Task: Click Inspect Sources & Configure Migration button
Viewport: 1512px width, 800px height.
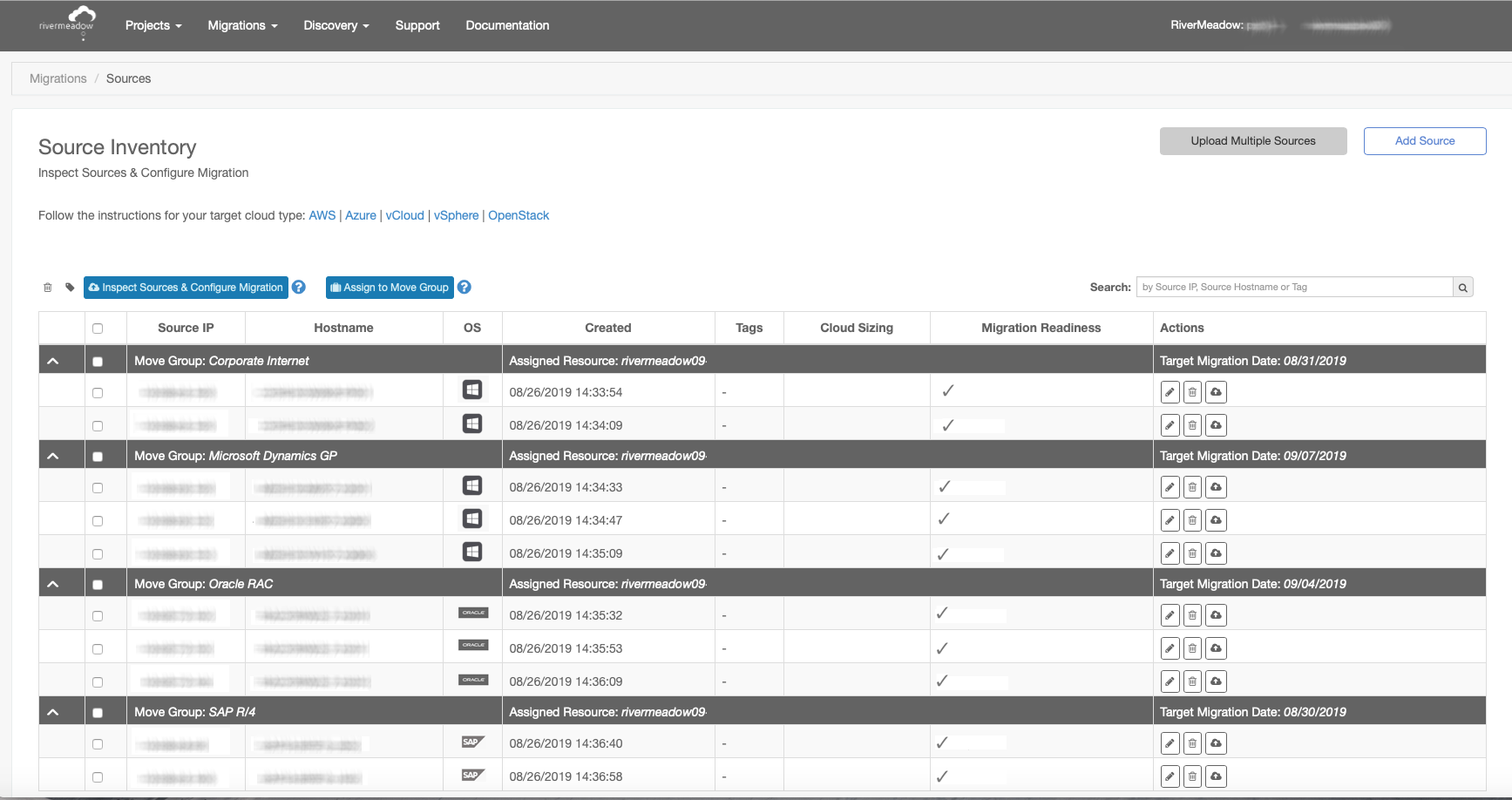Action: (x=186, y=288)
